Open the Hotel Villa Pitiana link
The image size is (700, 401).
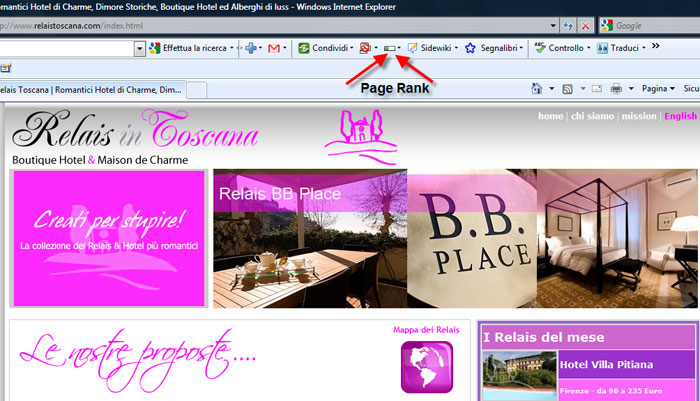(x=608, y=364)
